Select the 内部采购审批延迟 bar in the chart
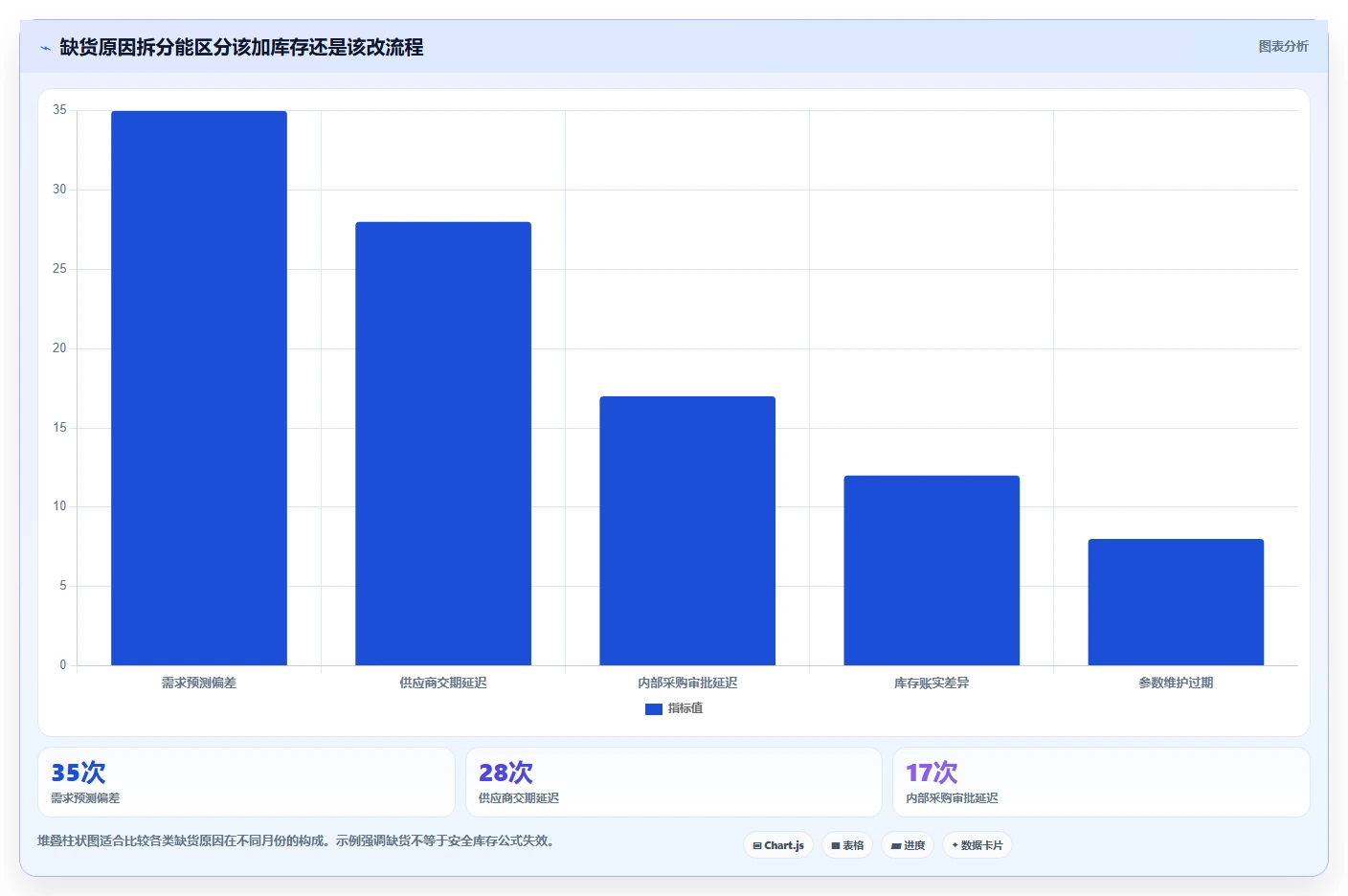Viewport: 1348px width, 896px height. click(x=687, y=530)
